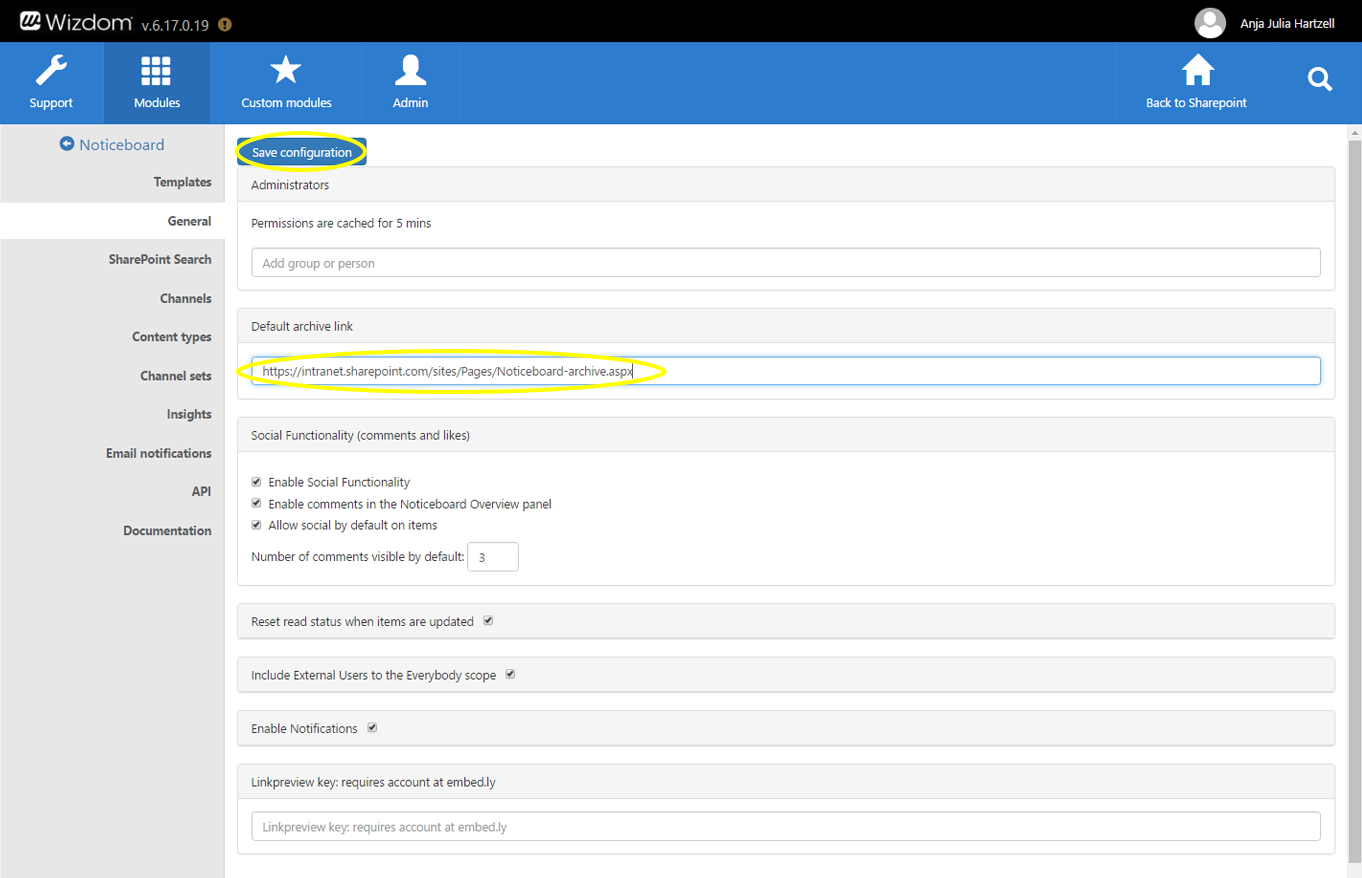This screenshot has height=878, width=1362.
Task: Go to Channel sets in sidebar
Action: point(175,376)
